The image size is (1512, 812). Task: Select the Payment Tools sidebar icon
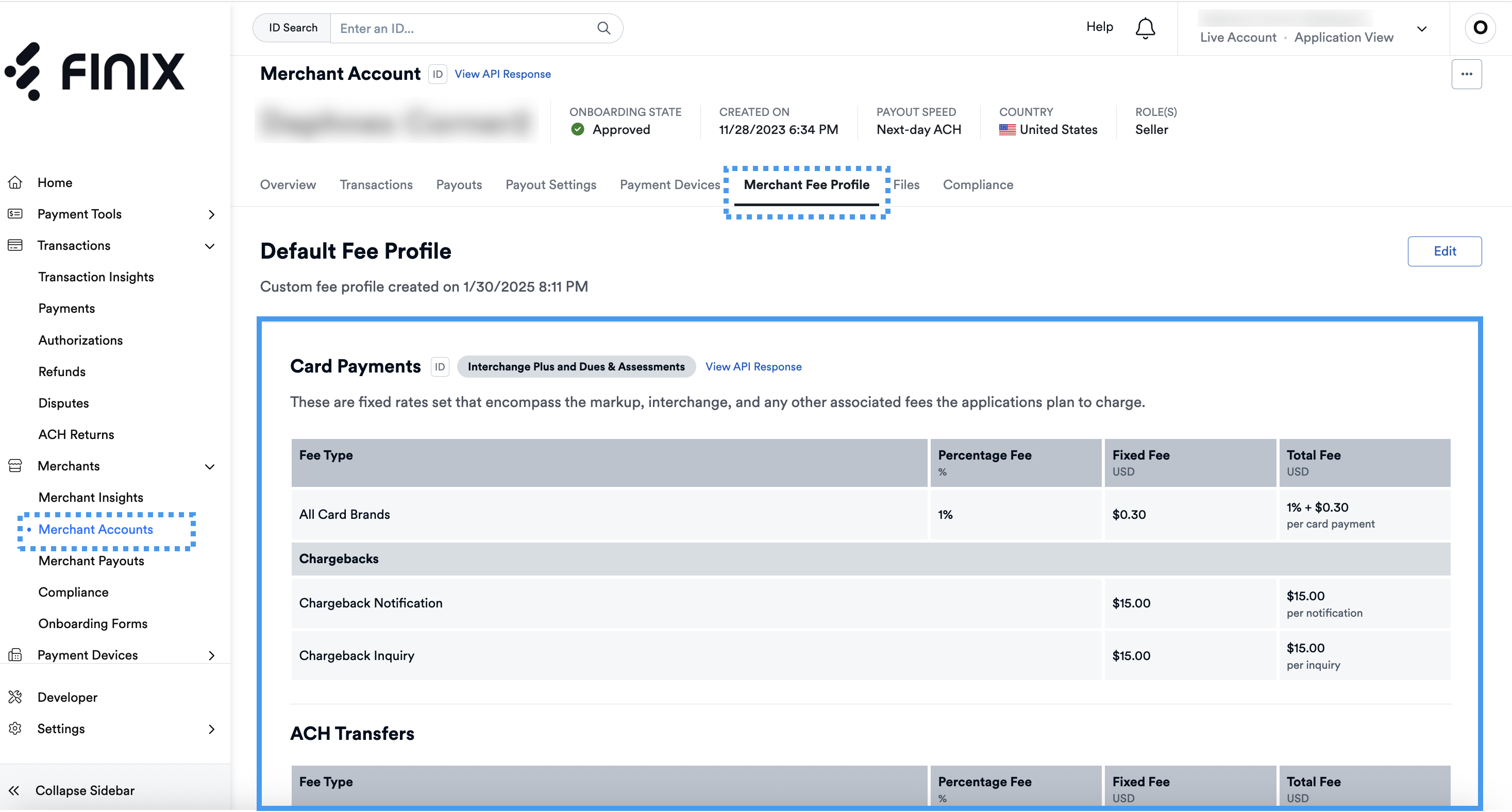click(x=15, y=213)
